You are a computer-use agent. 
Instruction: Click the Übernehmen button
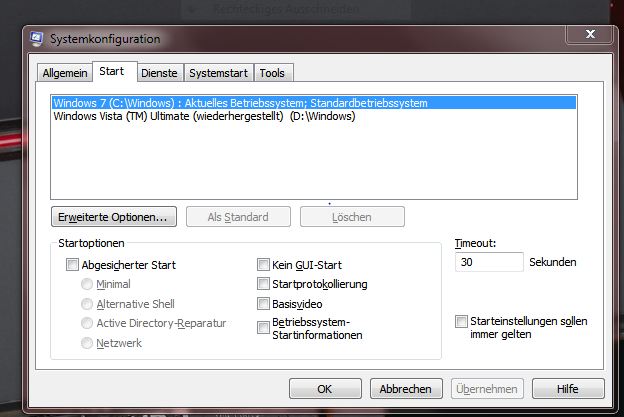[487, 388]
